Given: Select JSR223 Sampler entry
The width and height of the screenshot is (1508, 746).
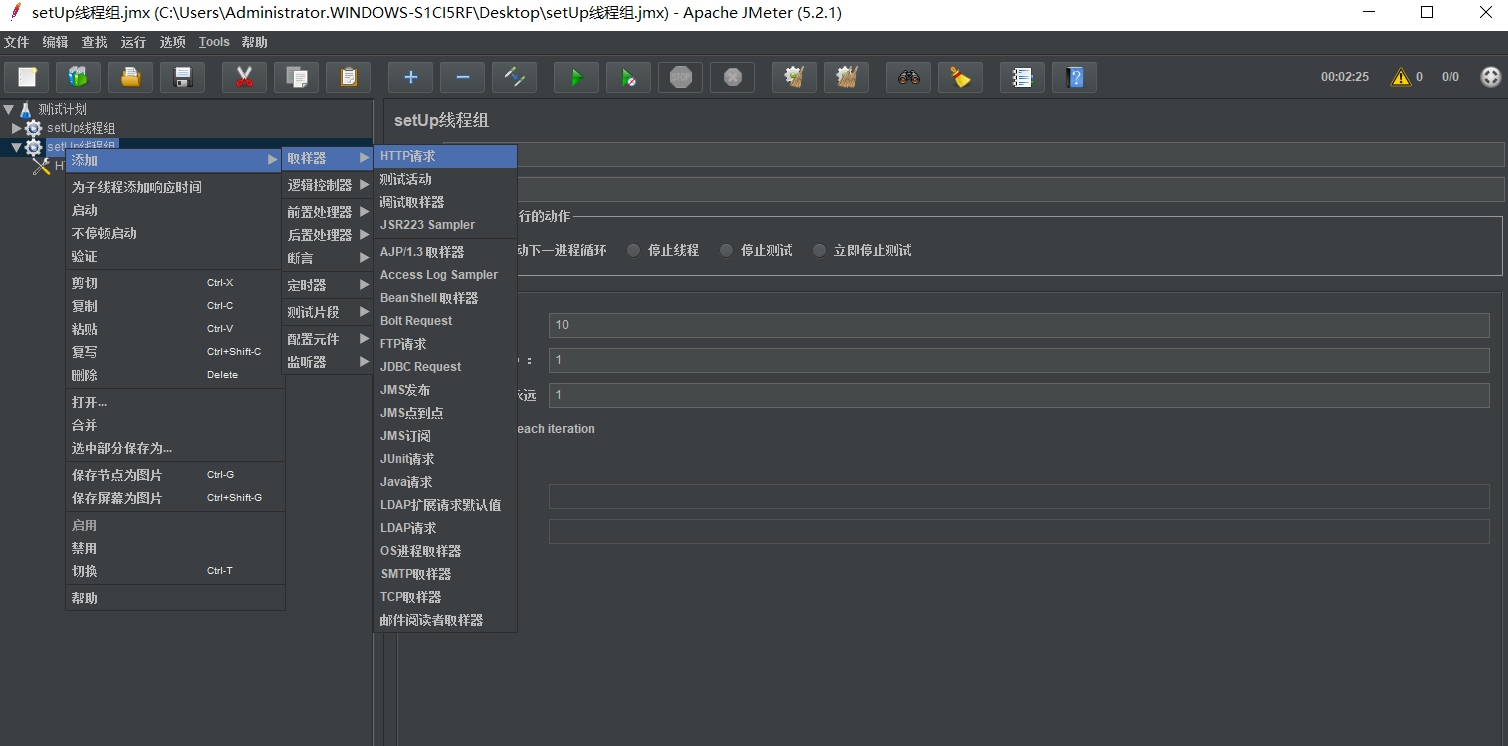Looking at the screenshot, I should pyautogui.click(x=445, y=225).
